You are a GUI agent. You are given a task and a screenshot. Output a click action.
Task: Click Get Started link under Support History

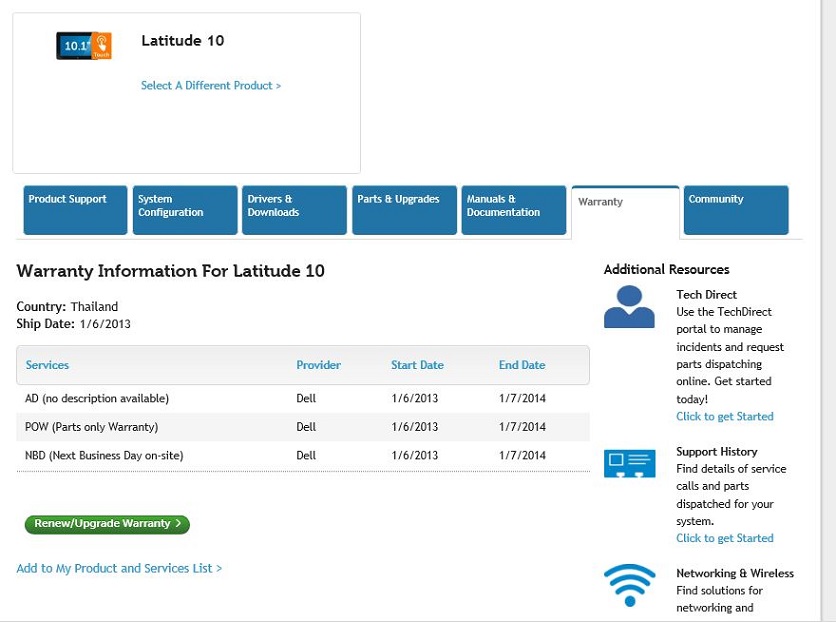724,538
